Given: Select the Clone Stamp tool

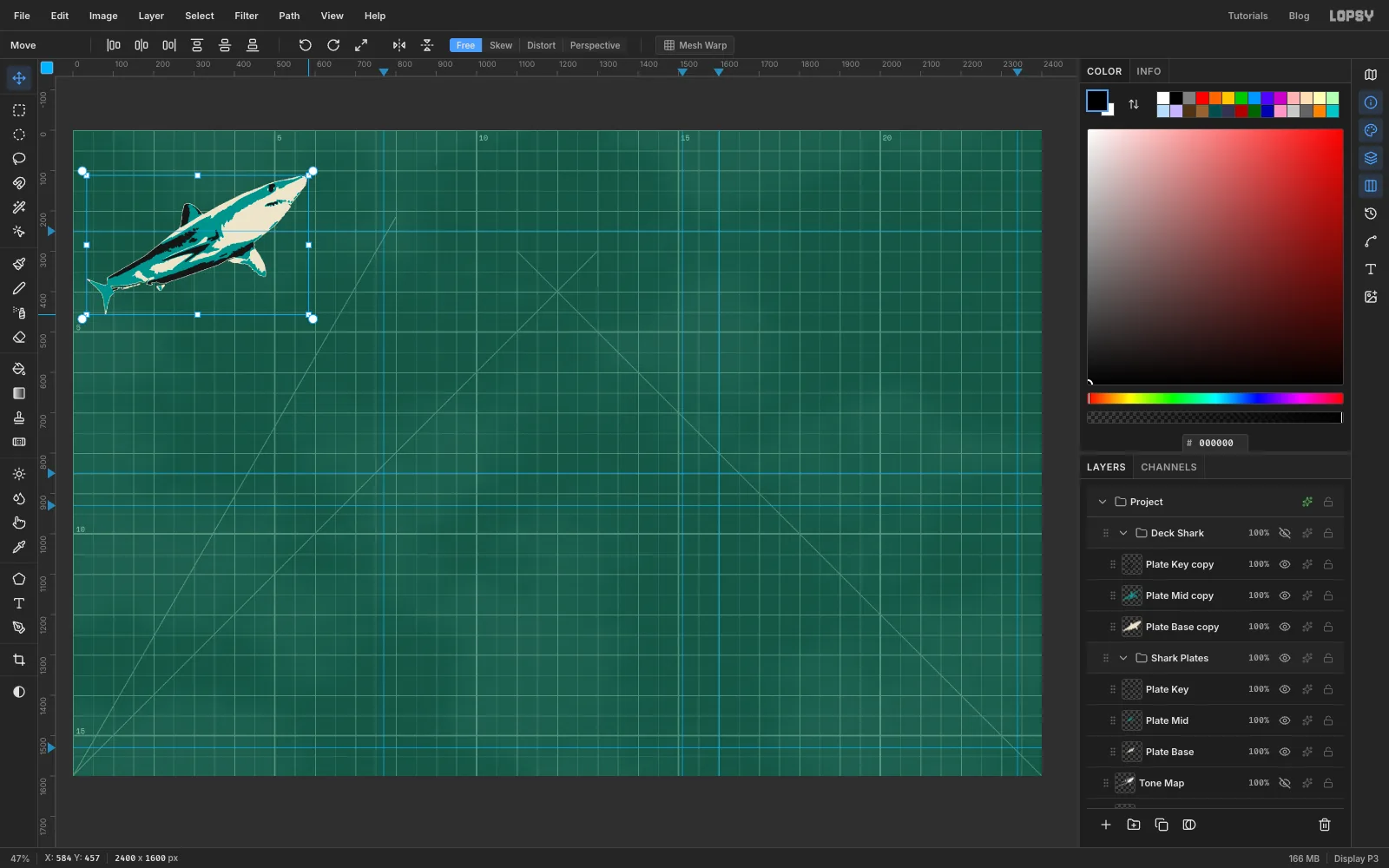Looking at the screenshot, I should [19, 418].
